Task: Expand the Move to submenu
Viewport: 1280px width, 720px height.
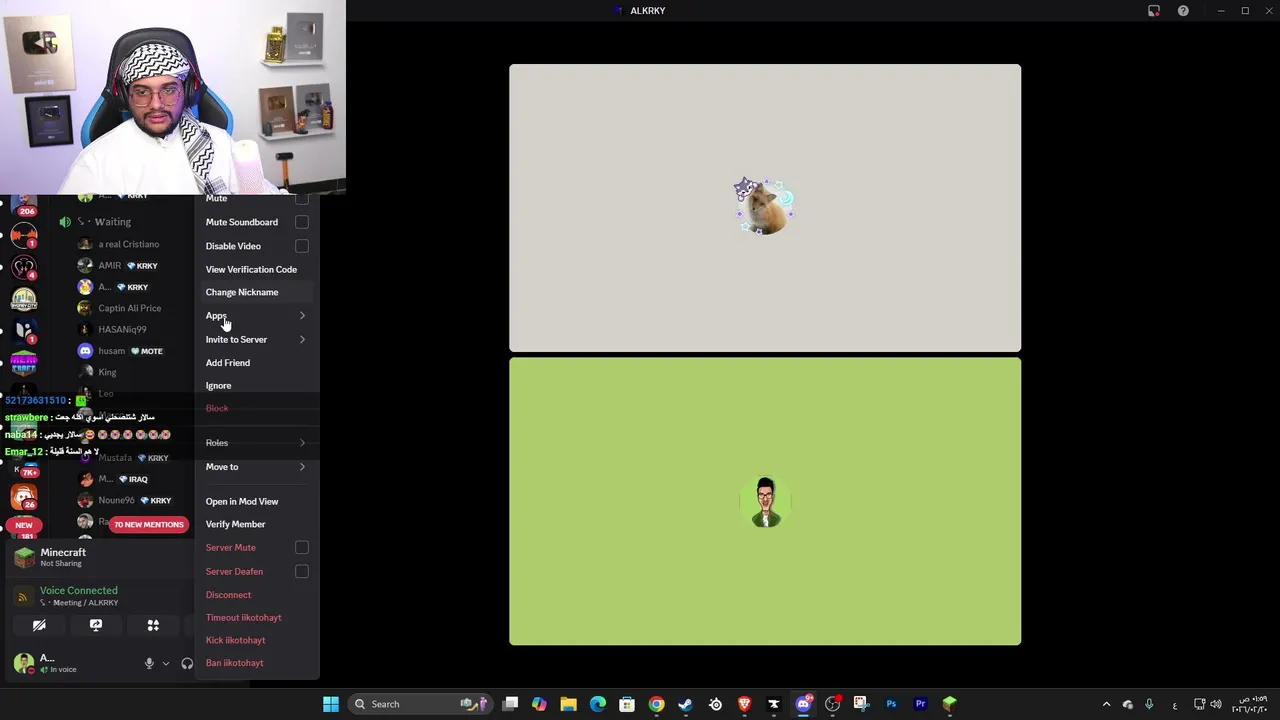Action: 256,467
